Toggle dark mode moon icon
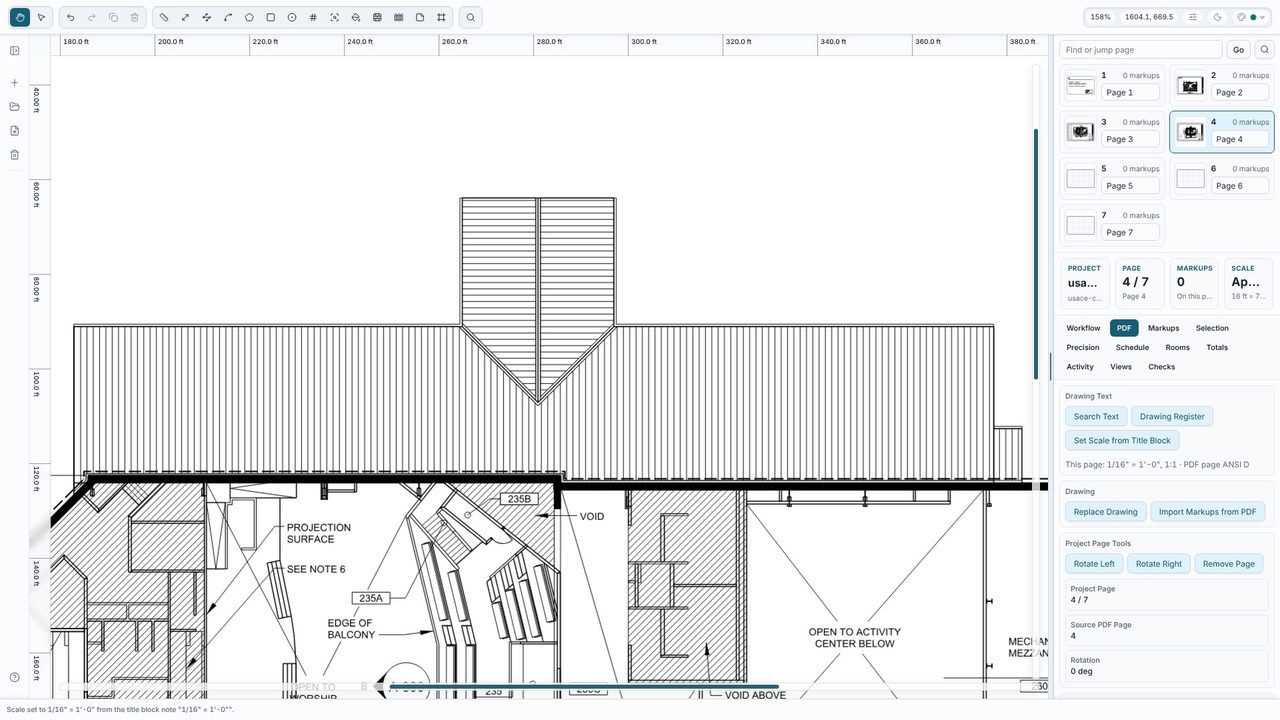This screenshot has height=720, width=1280. pos(1217,17)
